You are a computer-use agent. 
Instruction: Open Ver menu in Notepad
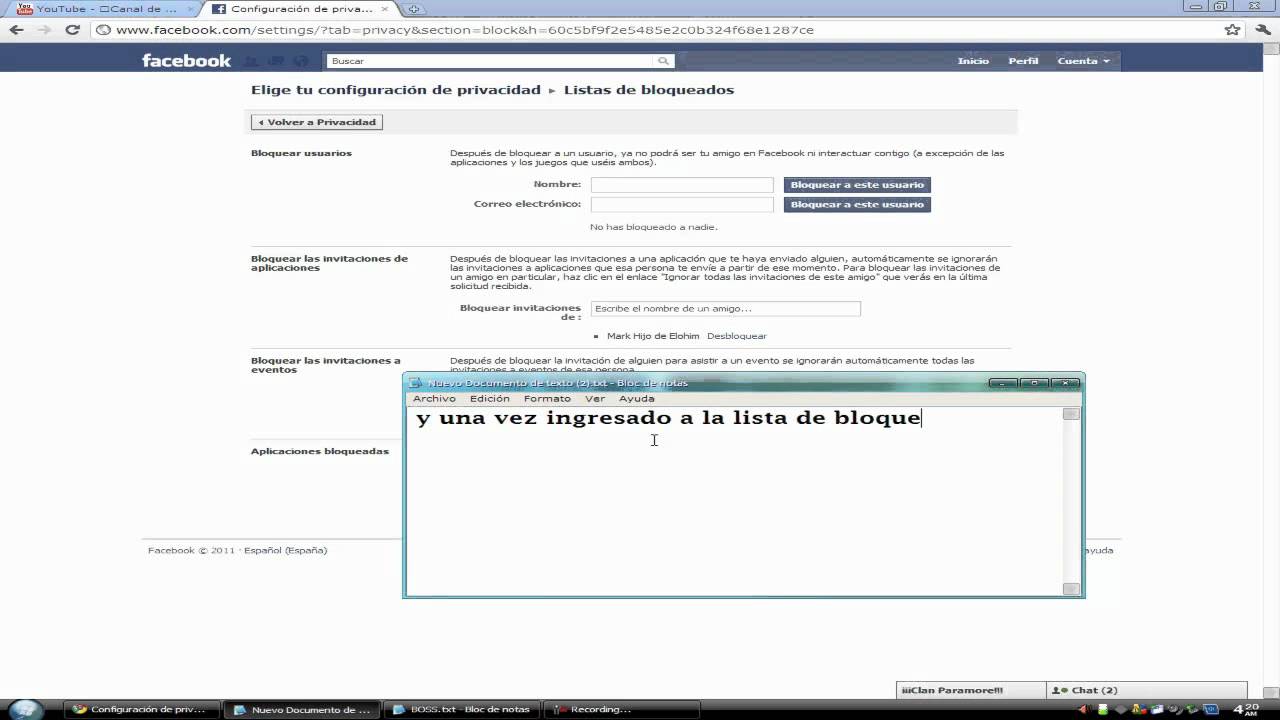[x=595, y=398]
